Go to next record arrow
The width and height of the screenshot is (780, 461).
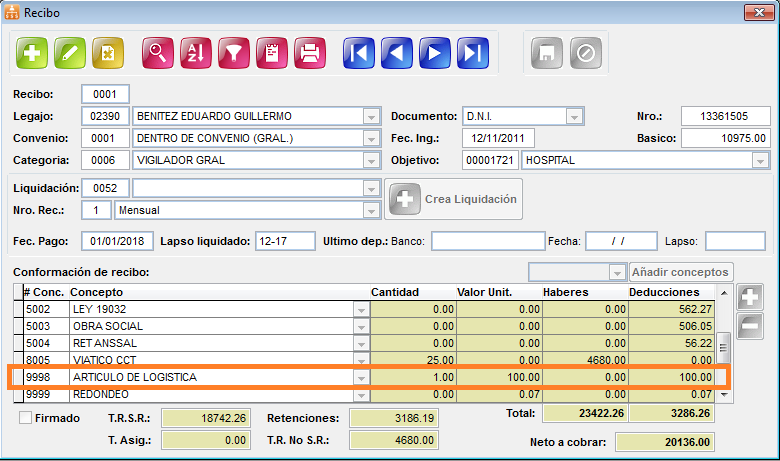(x=435, y=53)
